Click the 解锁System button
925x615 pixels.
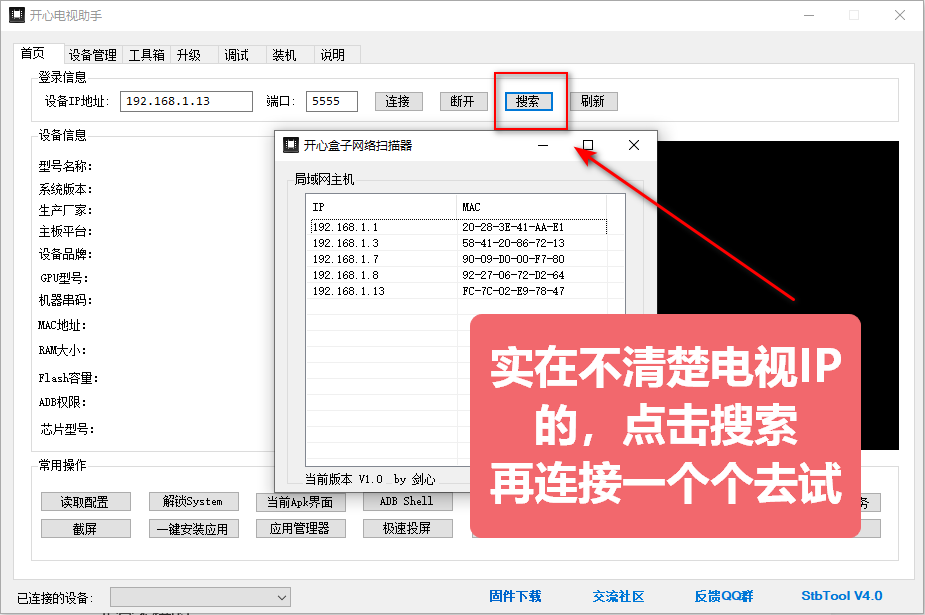point(193,501)
